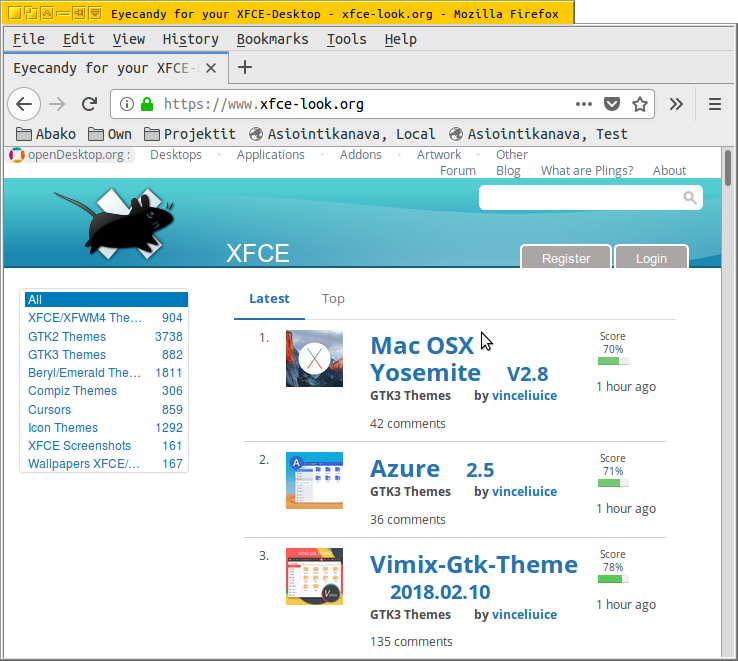This screenshot has width=738, height=661.
Task: Click the Vimix-Gtk-Theme 78% score bar
Action: tap(613, 579)
